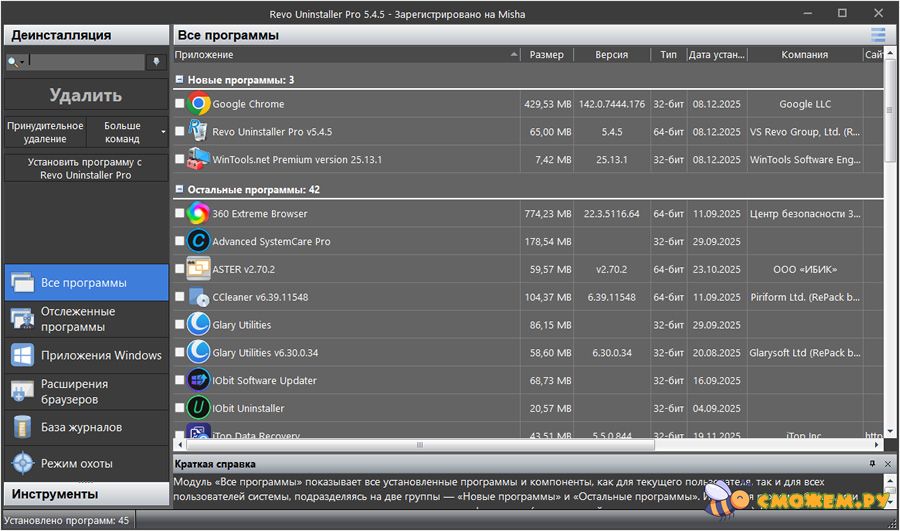The width and height of the screenshot is (900, 531).
Task: Click into the program search field
Action: pyautogui.click(x=86, y=62)
